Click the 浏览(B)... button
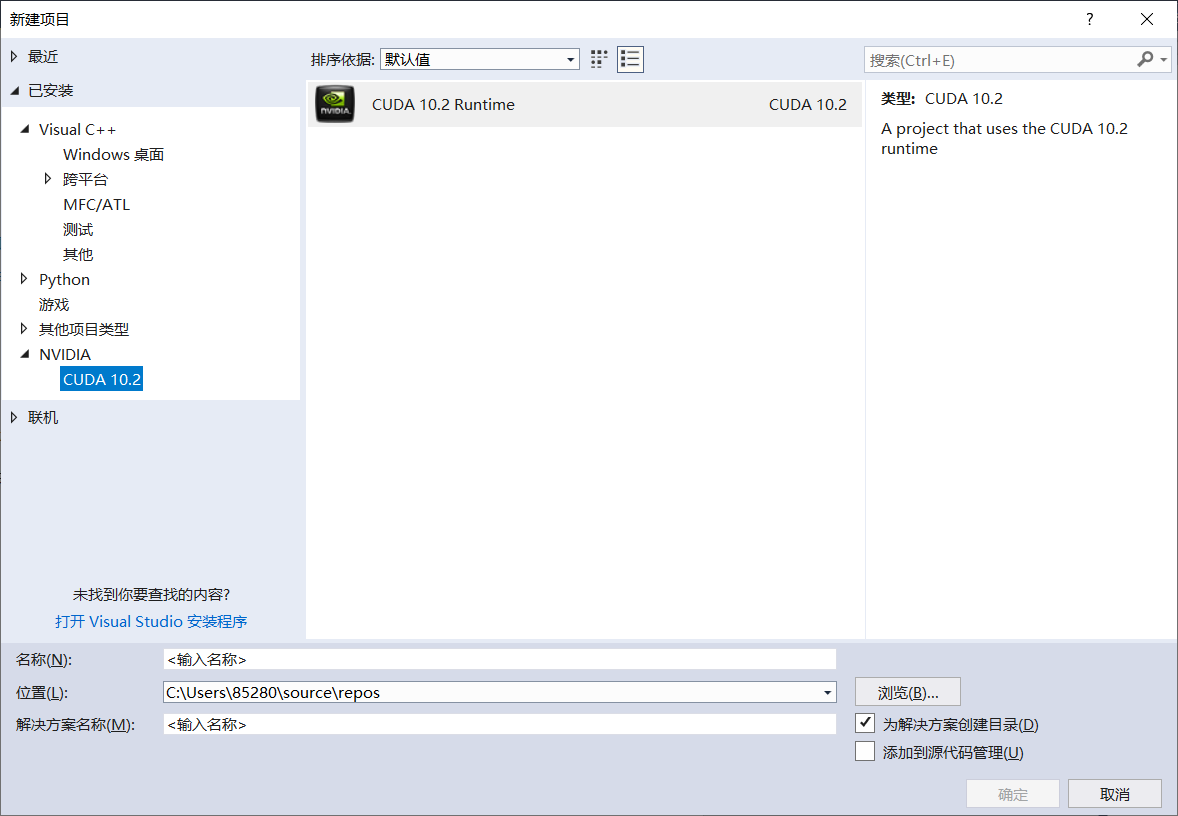Viewport: 1178px width, 816px height. tap(908, 692)
